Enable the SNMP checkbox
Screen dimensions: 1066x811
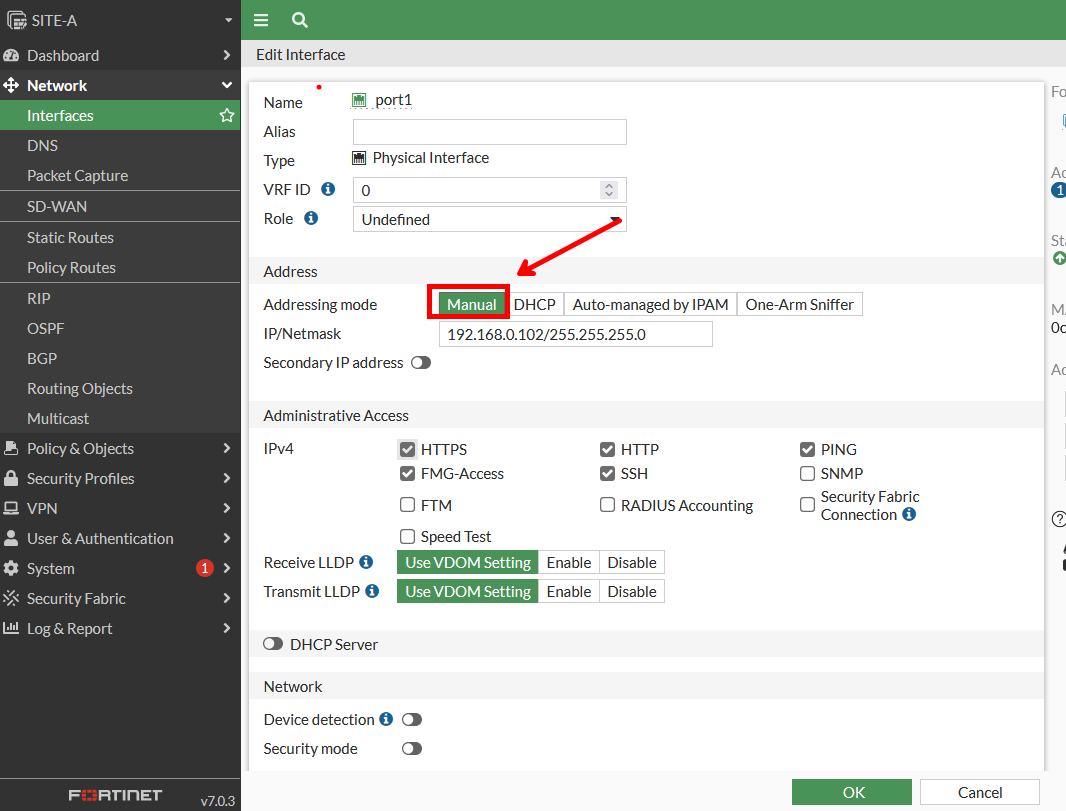(808, 474)
